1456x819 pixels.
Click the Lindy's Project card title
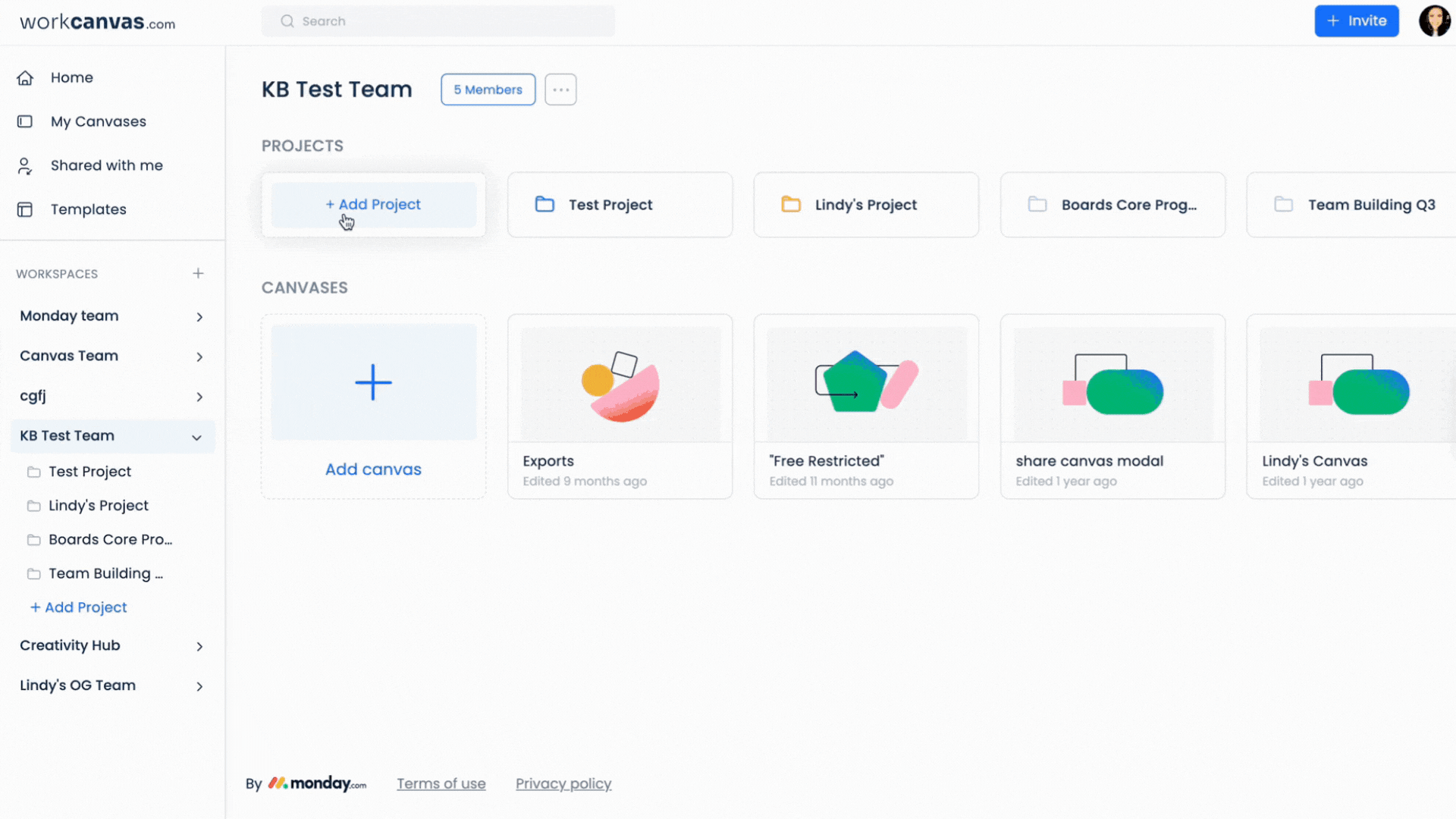[866, 205]
